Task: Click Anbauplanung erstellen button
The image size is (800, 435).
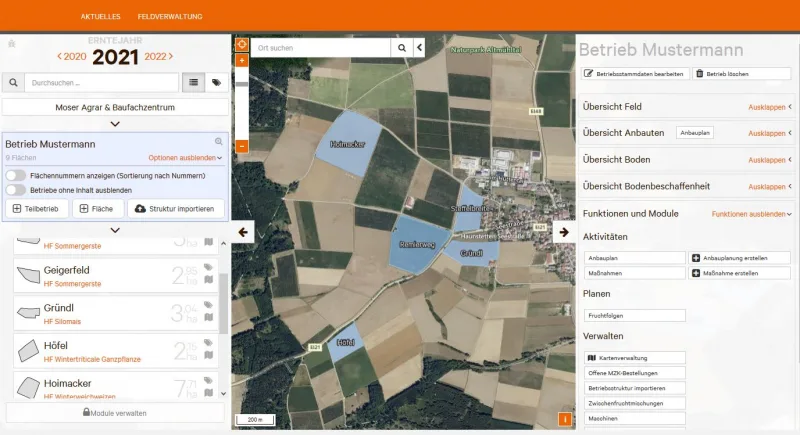Action: coord(739,258)
